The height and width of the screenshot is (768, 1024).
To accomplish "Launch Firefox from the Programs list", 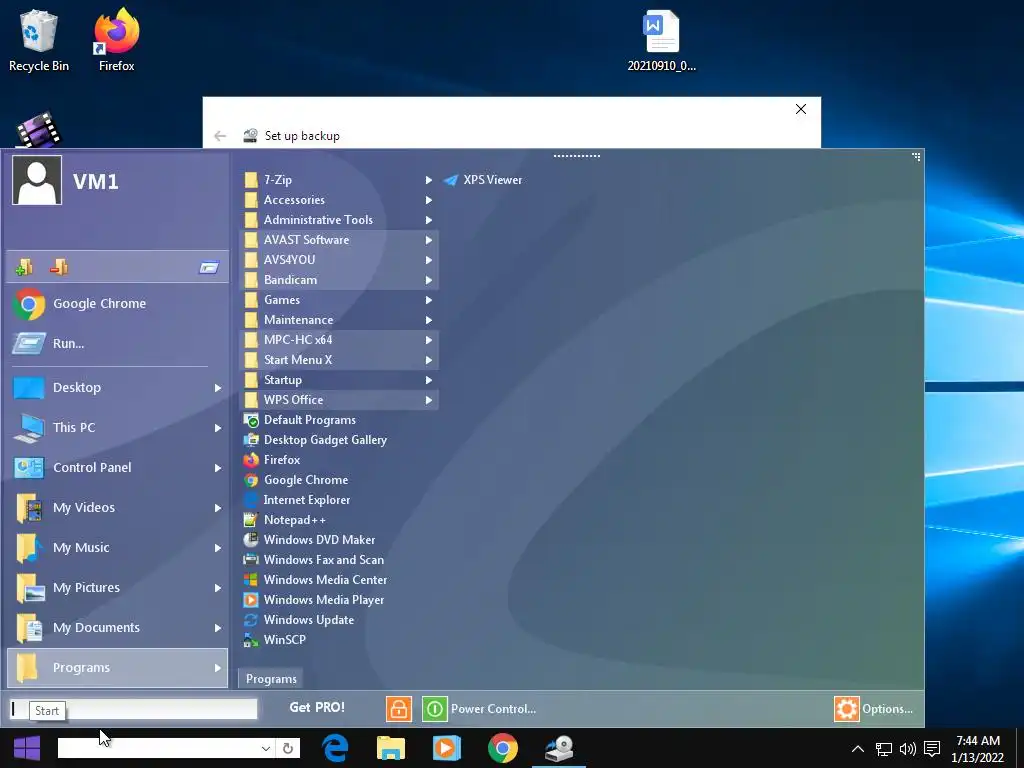I will pyautogui.click(x=272, y=460).
